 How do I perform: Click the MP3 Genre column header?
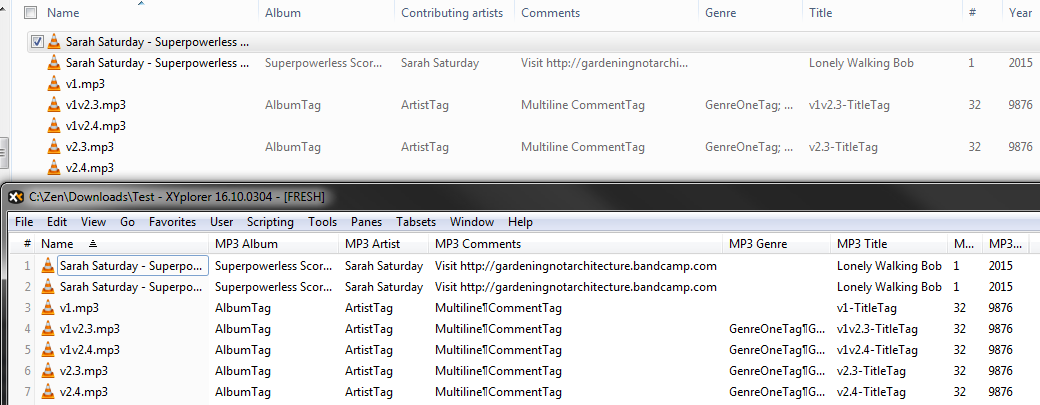click(758, 244)
